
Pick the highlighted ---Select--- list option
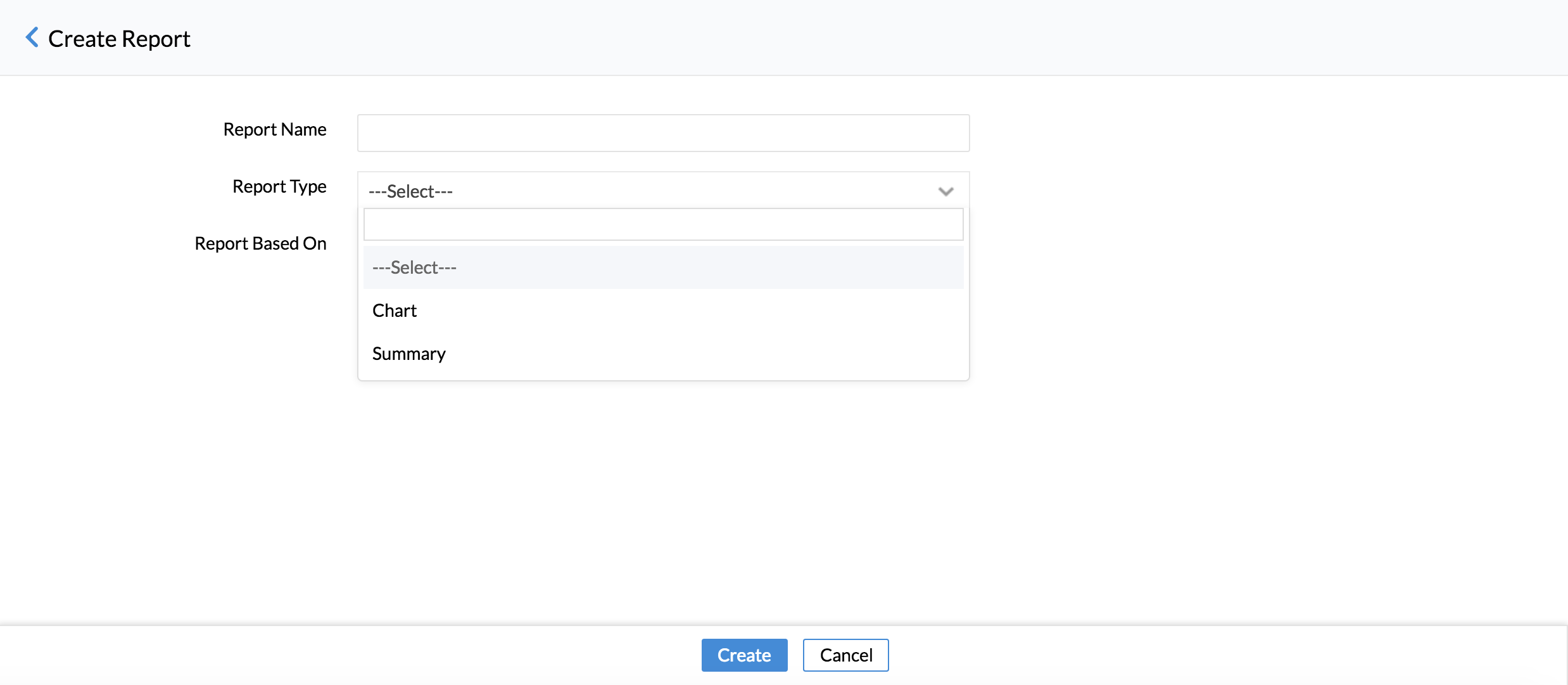click(x=414, y=267)
